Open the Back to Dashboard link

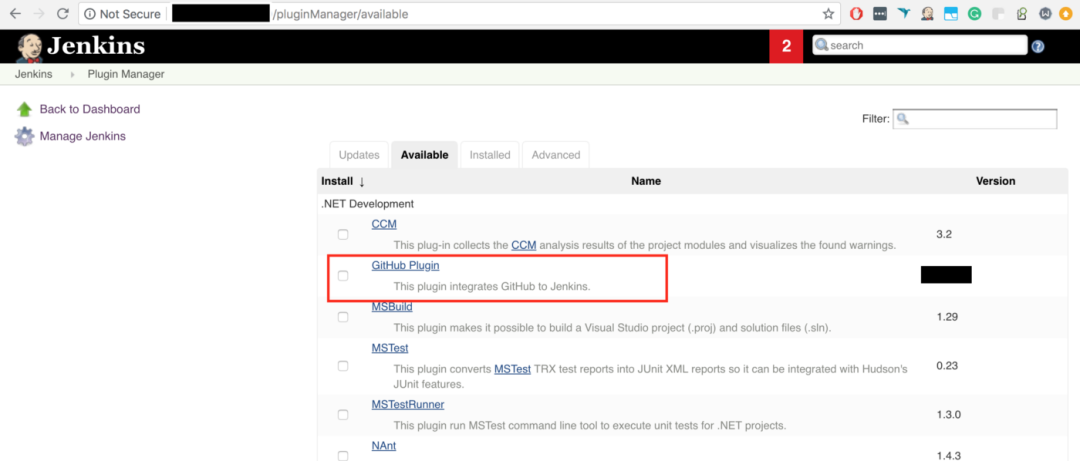tap(90, 109)
